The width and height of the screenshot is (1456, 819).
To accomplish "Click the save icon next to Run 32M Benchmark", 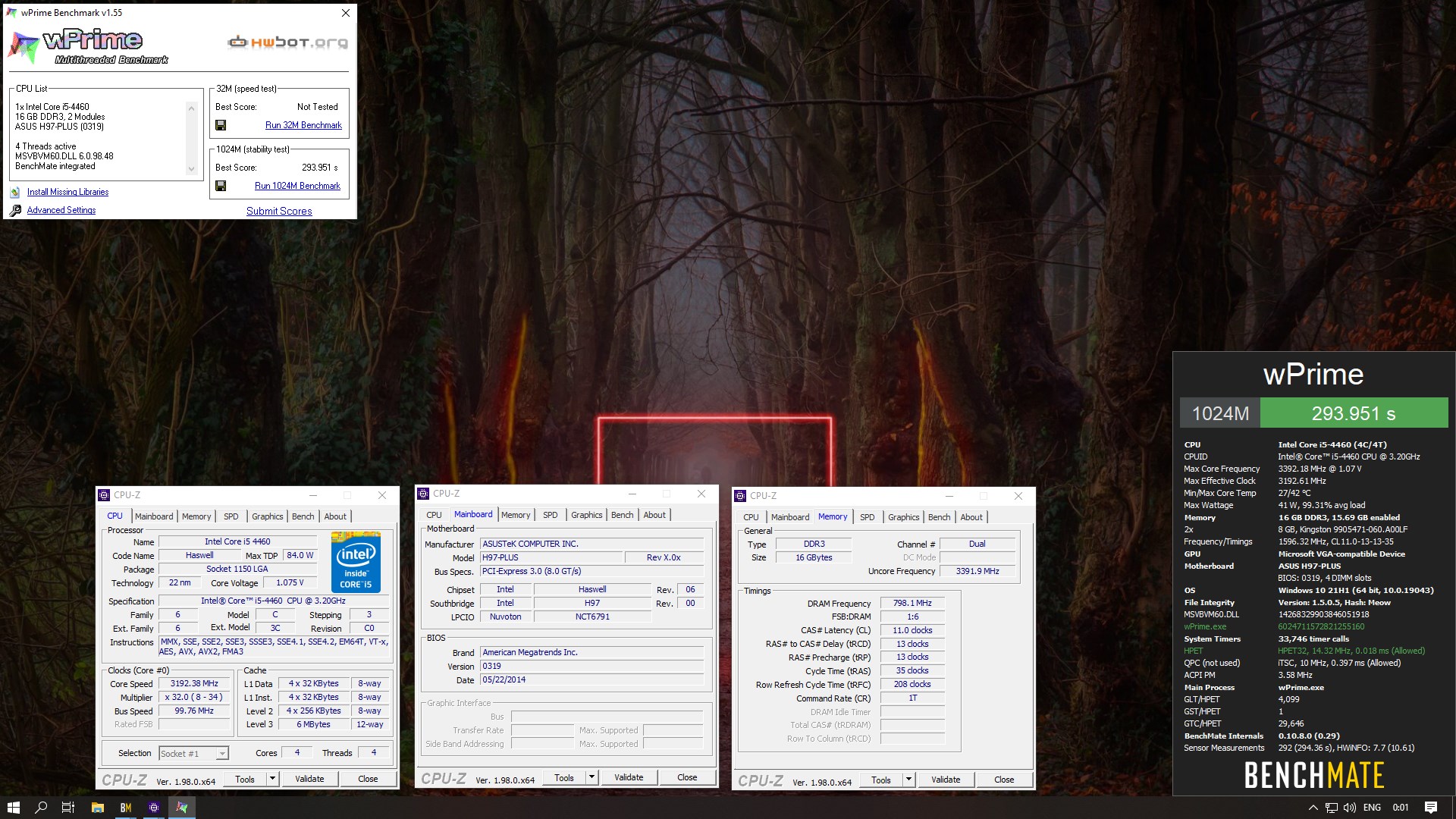I will coord(221,125).
